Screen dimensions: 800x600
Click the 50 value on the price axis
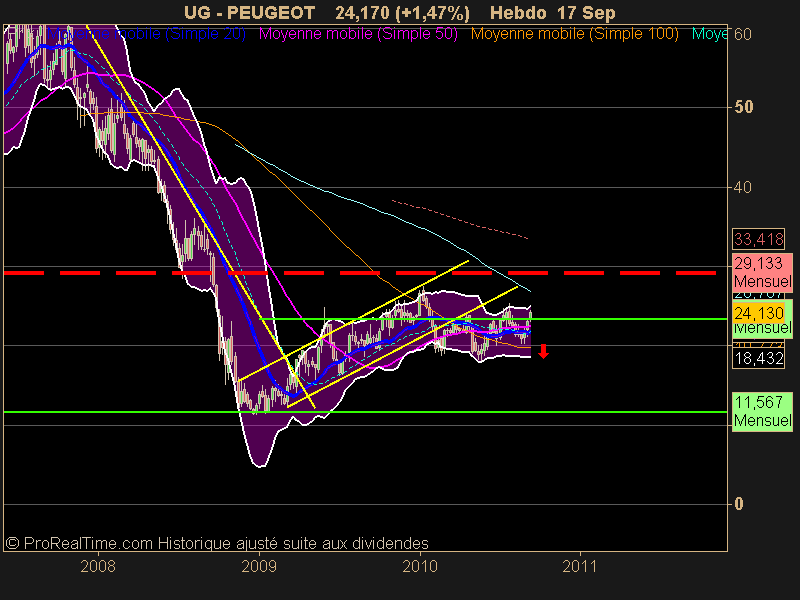743,107
